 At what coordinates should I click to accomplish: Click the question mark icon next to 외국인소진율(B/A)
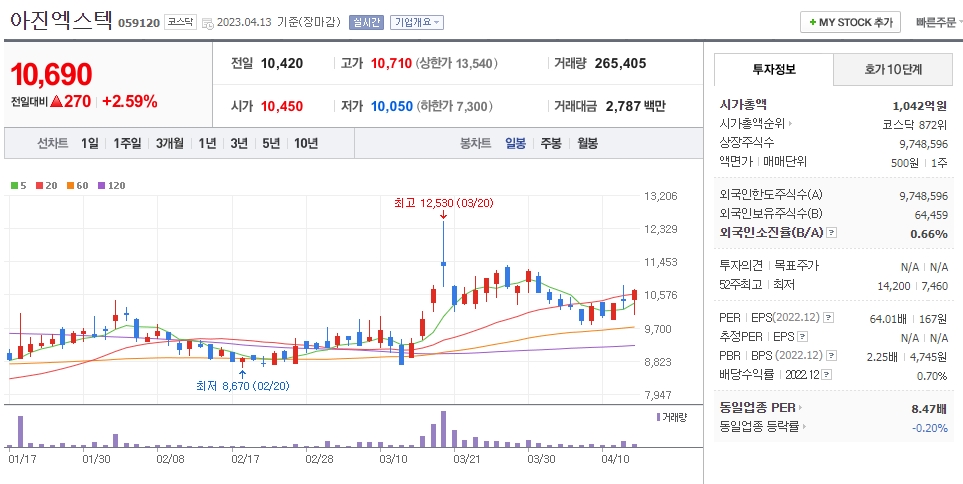click(832, 233)
